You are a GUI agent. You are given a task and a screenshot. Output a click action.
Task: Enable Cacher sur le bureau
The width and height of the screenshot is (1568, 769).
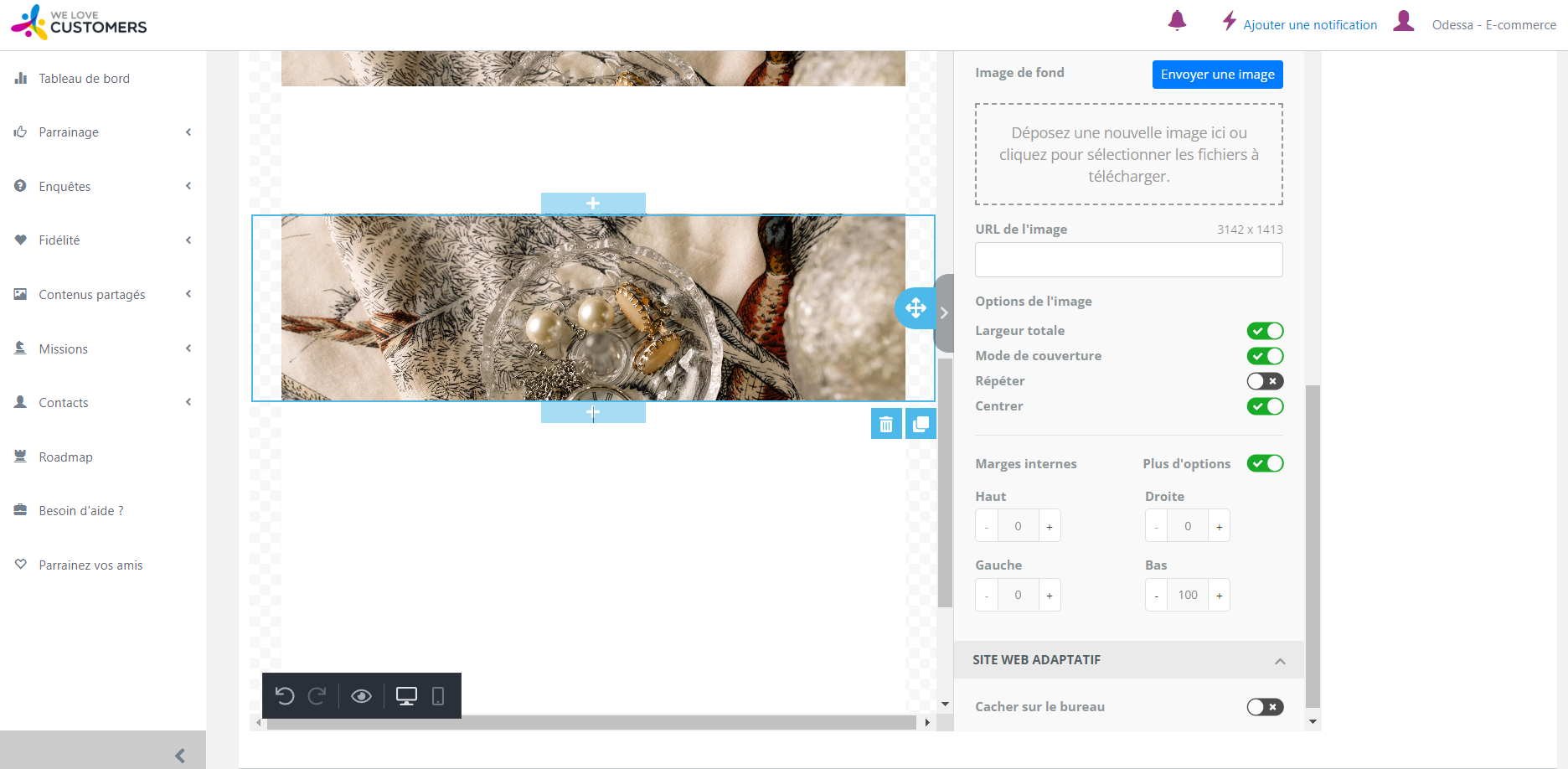click(1265, 707)
